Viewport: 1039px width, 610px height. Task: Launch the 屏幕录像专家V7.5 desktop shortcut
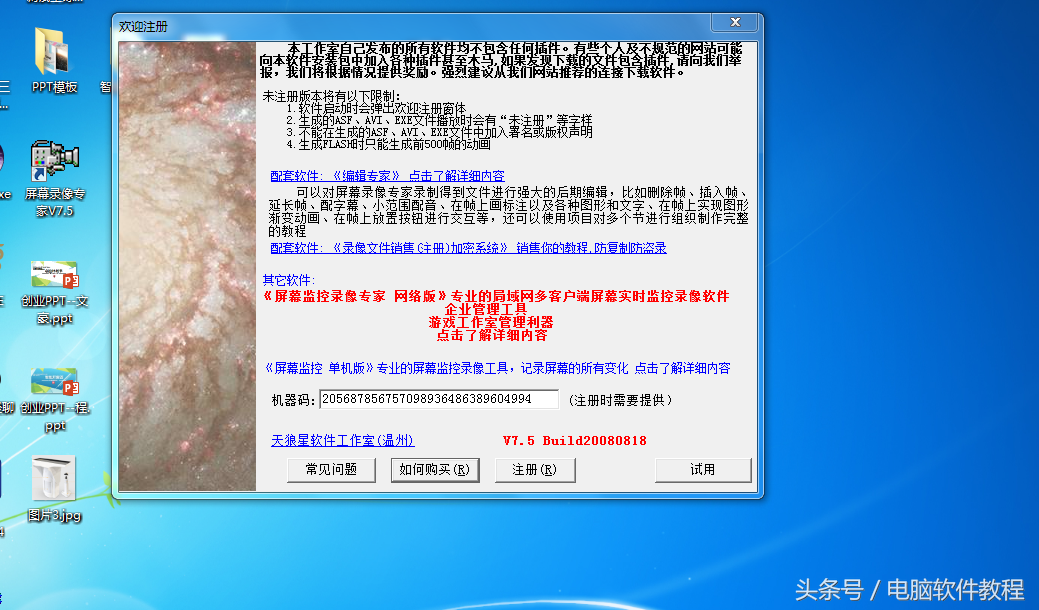click(x=54, y=178)
